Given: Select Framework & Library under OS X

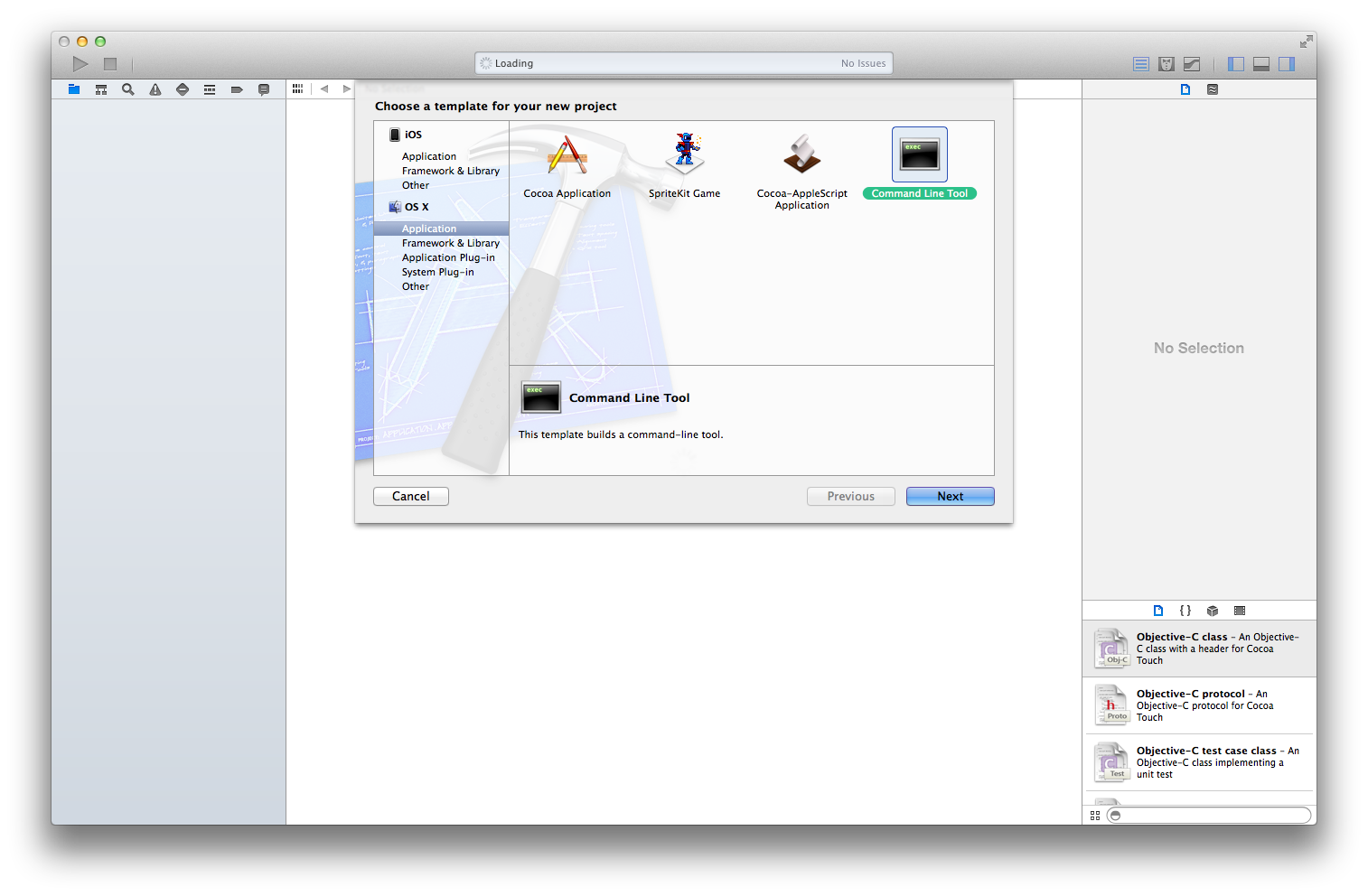Looking at the screenshot, I should (451, 243).
